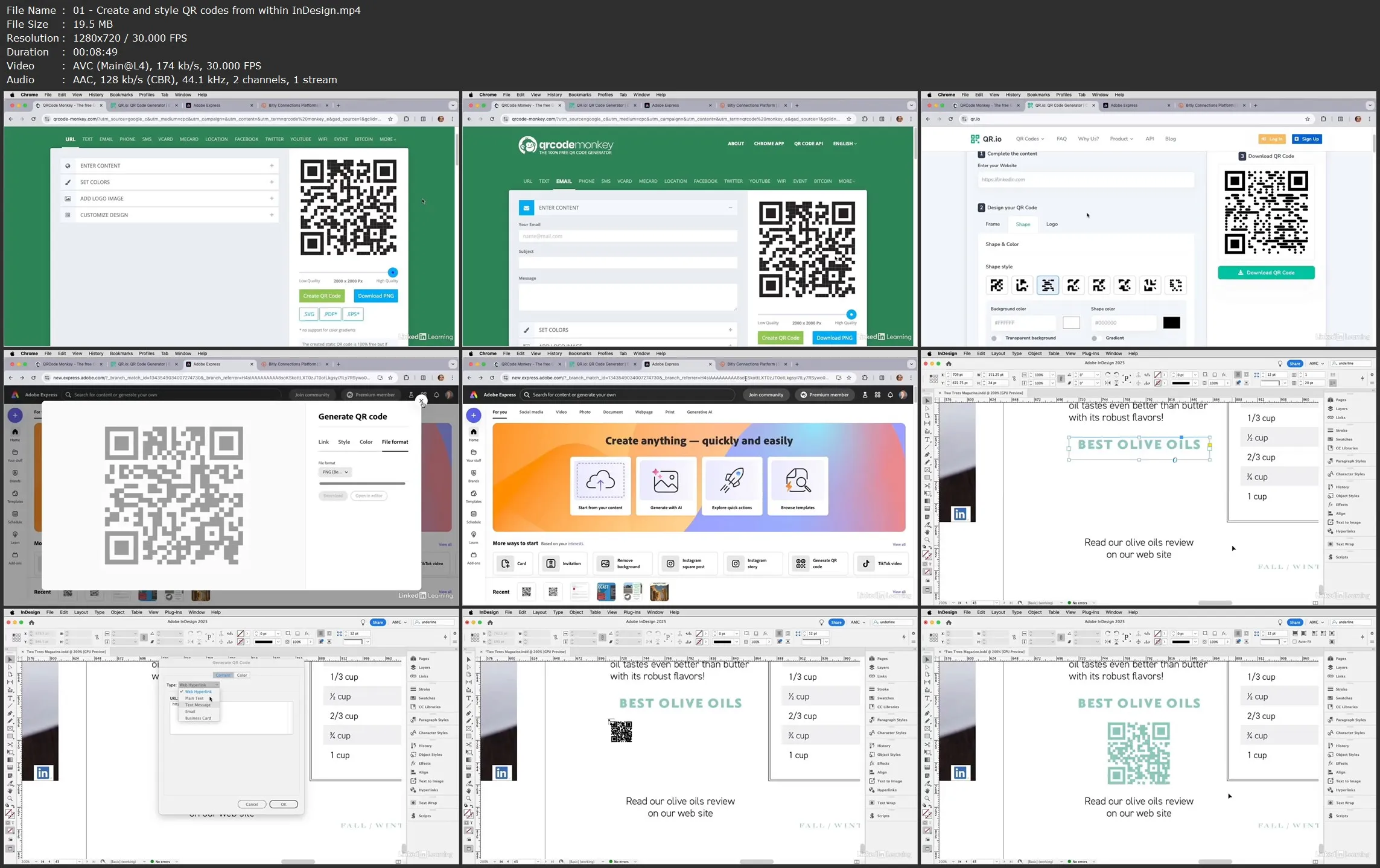The image size is (1380, 868).
Task: Click Sign Up button on QR.io
Action: pyautogui.click(x=1306, y=139)
